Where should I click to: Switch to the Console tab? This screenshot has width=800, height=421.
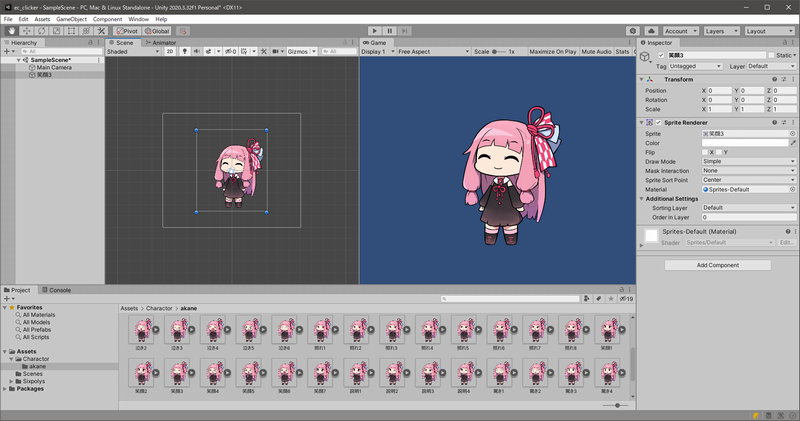tap(56, 290)
